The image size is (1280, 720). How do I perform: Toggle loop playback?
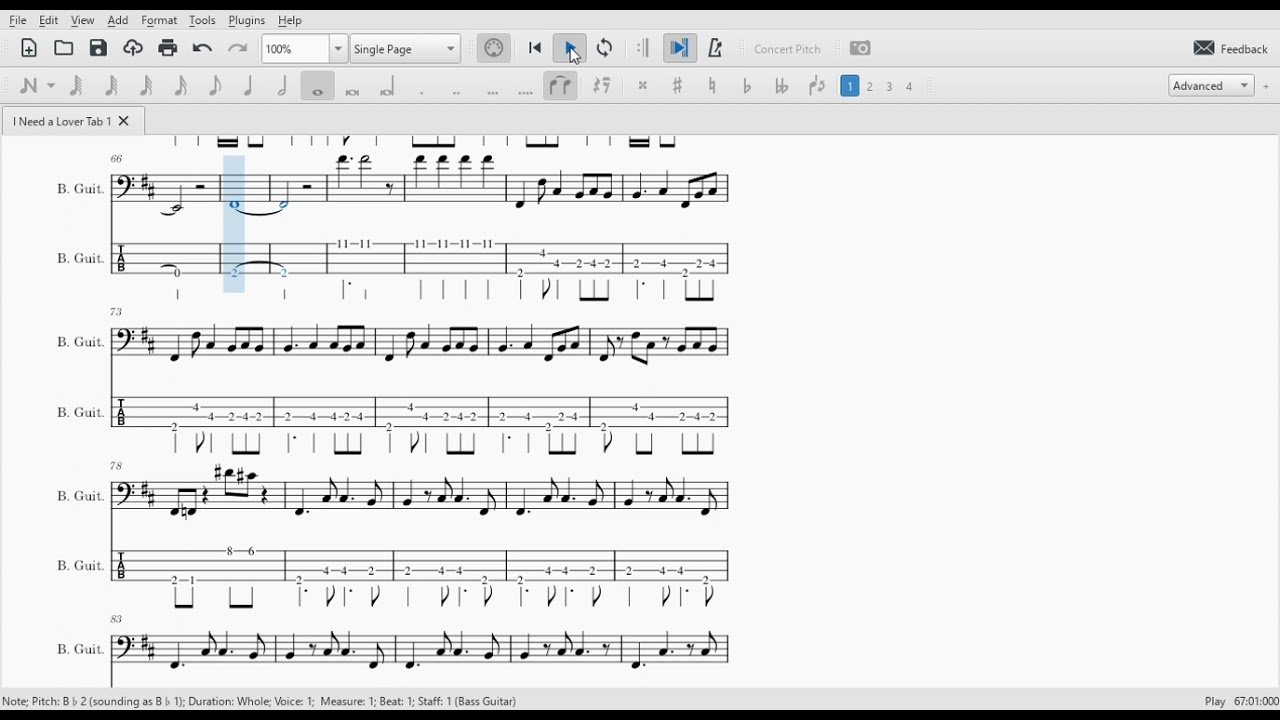(x=605, y=48)
